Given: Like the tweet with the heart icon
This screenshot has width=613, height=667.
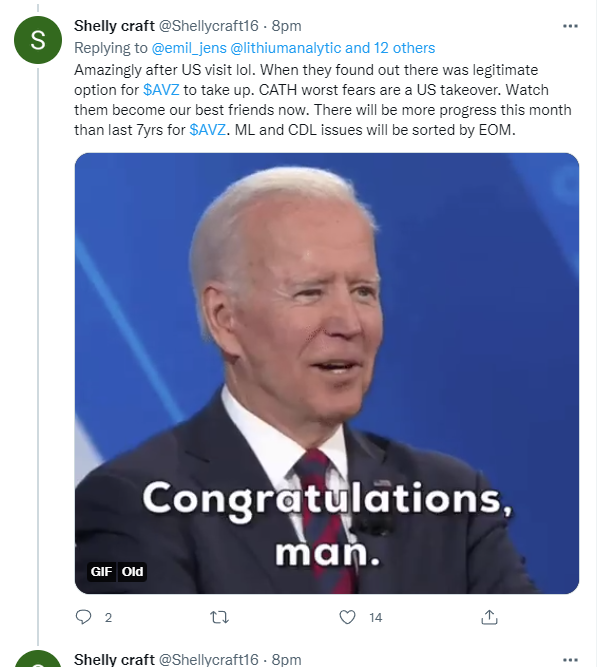Looking at the screenshot, I should [347, 617].
